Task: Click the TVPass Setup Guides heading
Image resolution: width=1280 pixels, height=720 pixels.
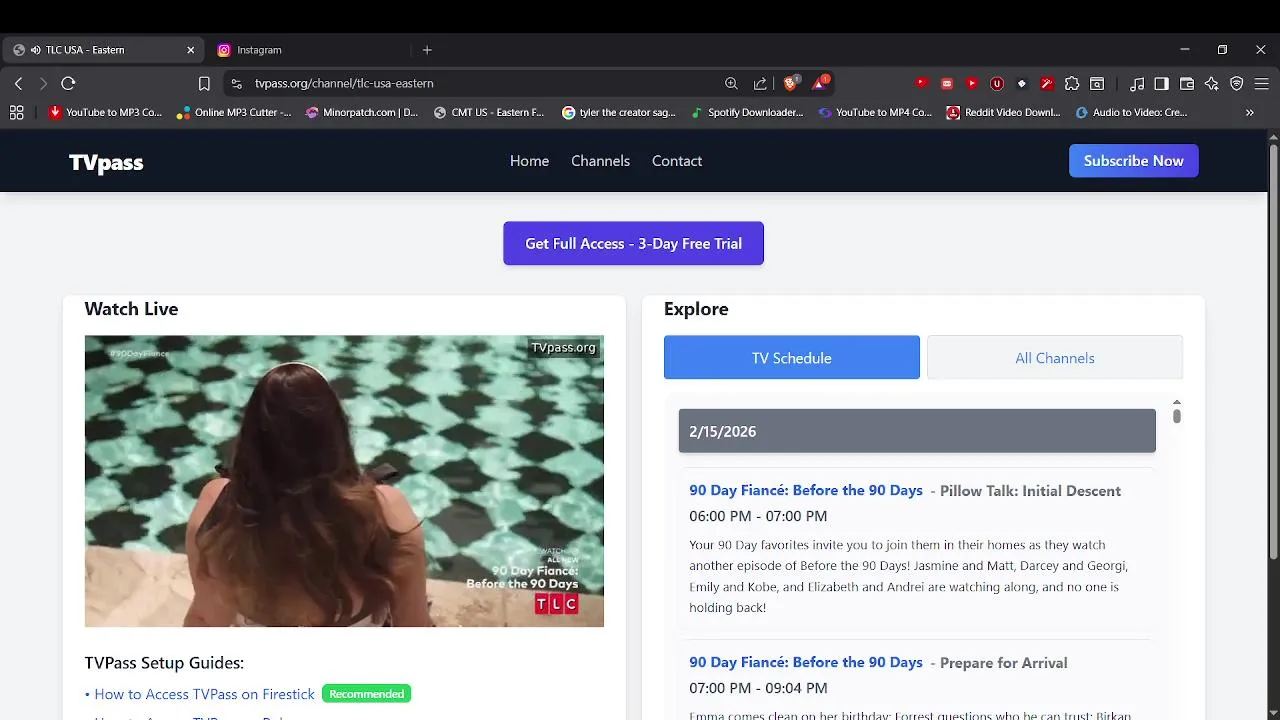Action: [164, 663]
